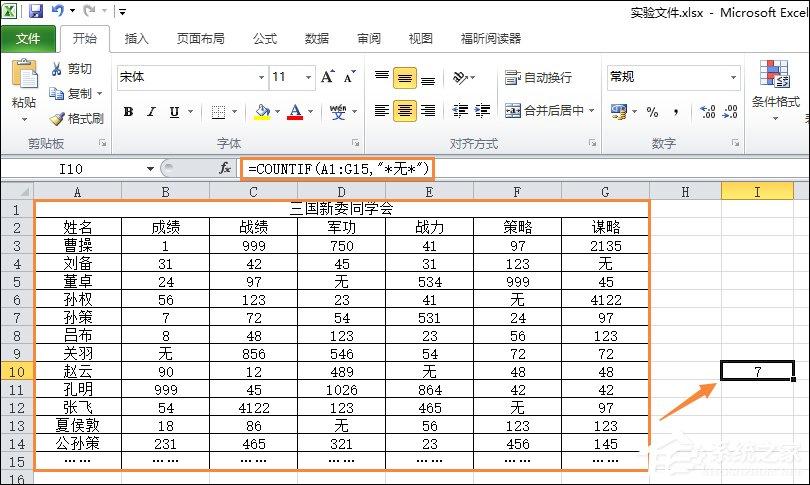This screenshot has width=810, height=485.
Task: Align text left
Action: [x=382, y=111]
